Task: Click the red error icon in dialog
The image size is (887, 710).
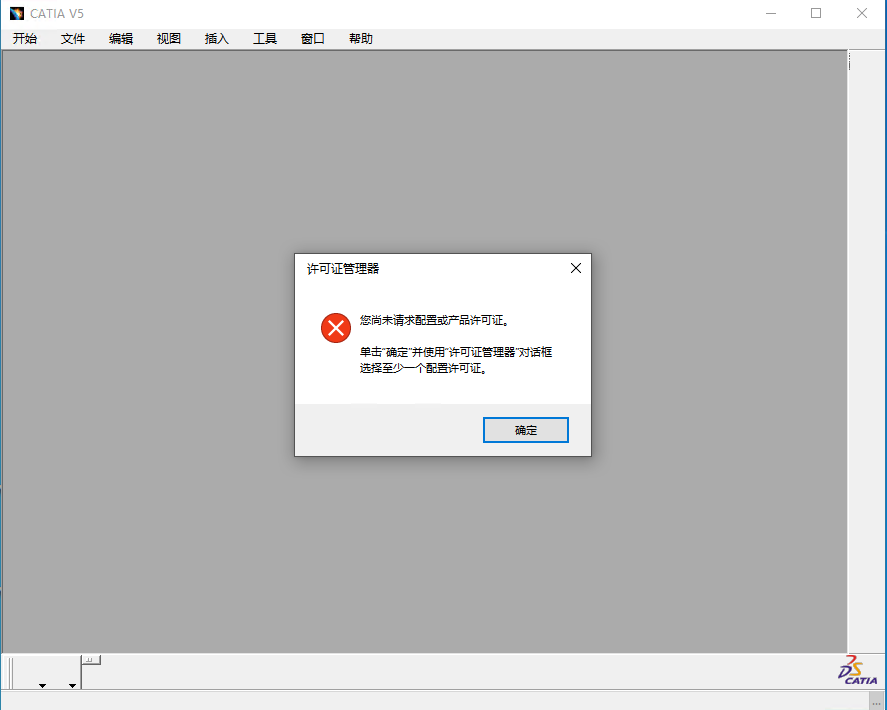Action: tap(335, 327)
